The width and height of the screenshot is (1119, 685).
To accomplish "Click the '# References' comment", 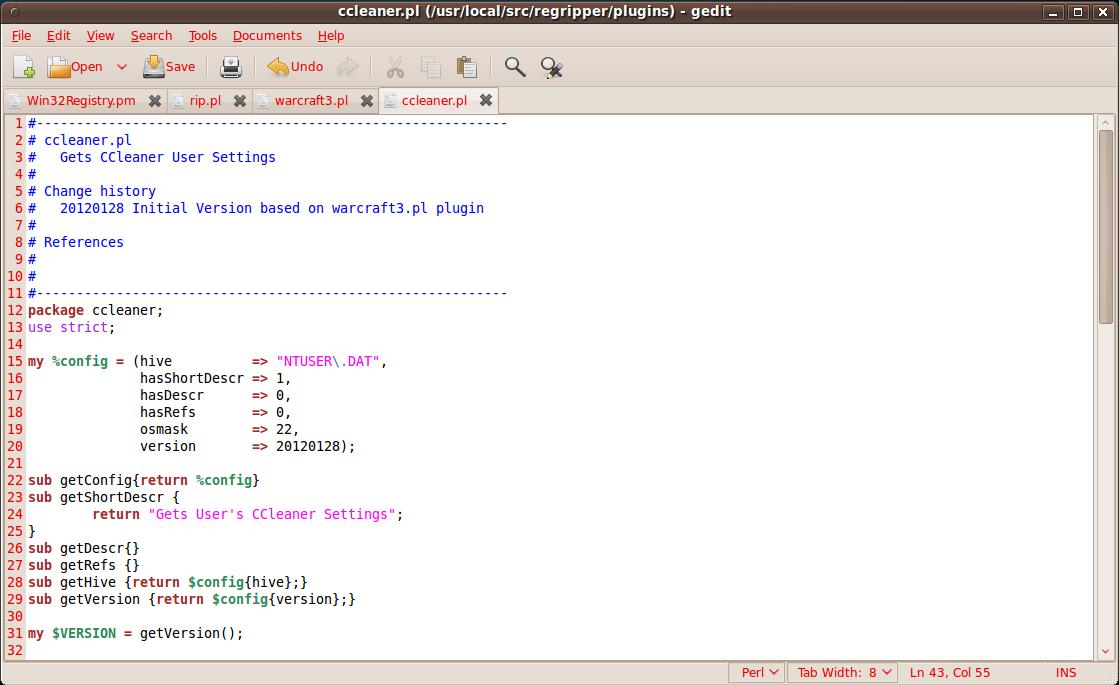I will click(76, 243).
